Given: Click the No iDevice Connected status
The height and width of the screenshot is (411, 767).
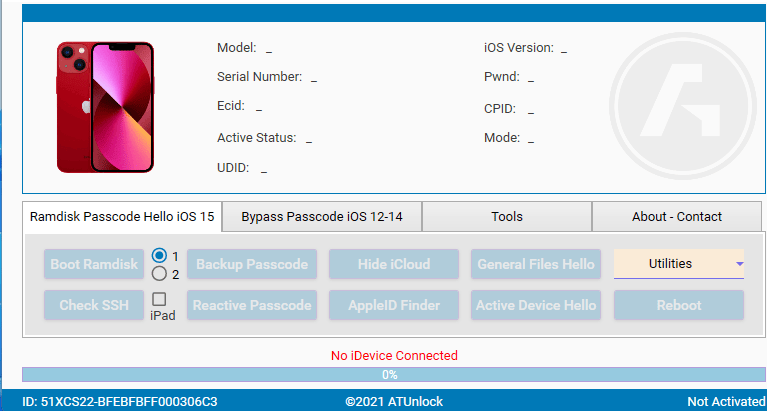Looking at the screenshot, I should [x=394, y=355].
